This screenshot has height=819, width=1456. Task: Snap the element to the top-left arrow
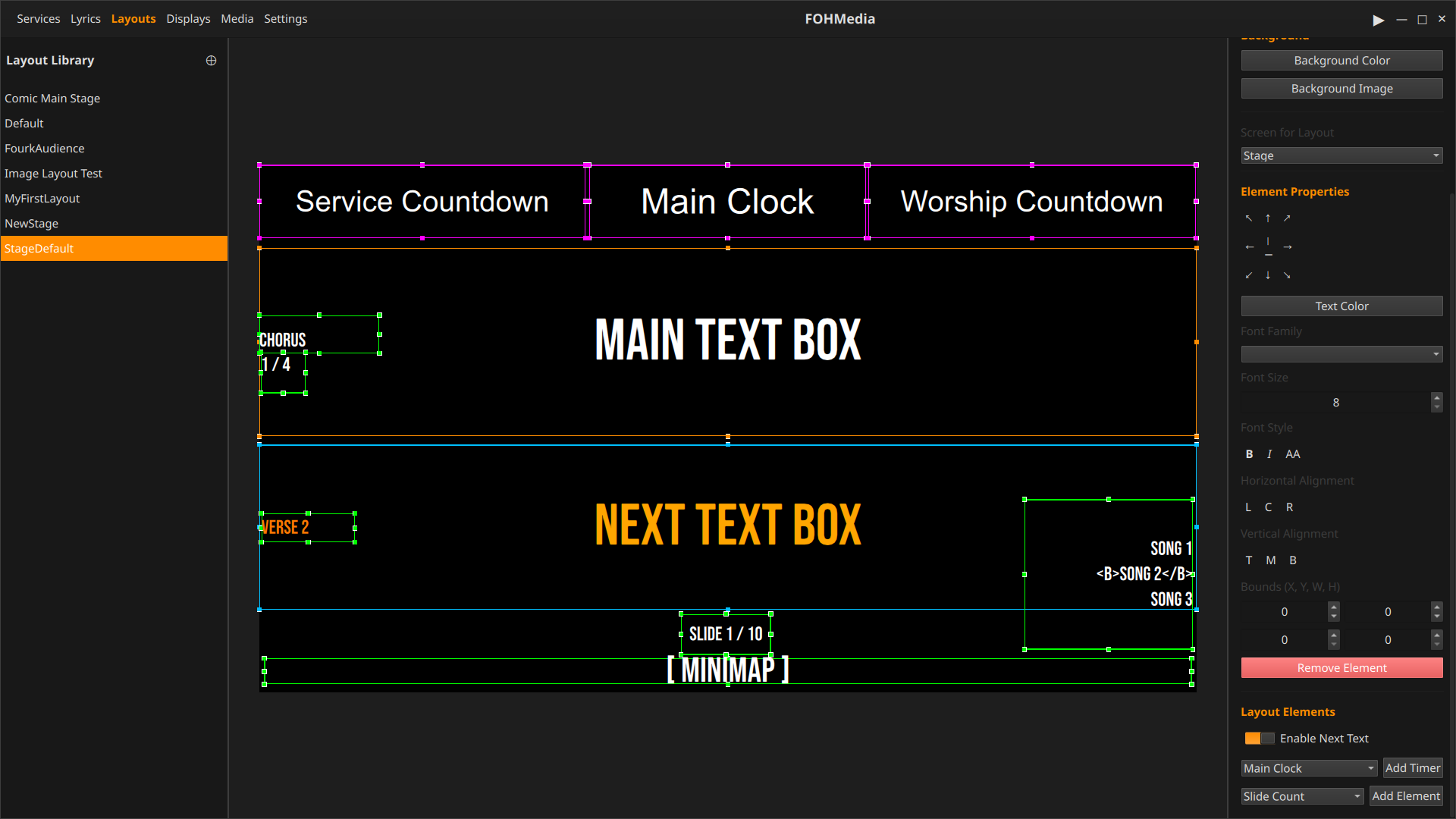[1249, 218]
